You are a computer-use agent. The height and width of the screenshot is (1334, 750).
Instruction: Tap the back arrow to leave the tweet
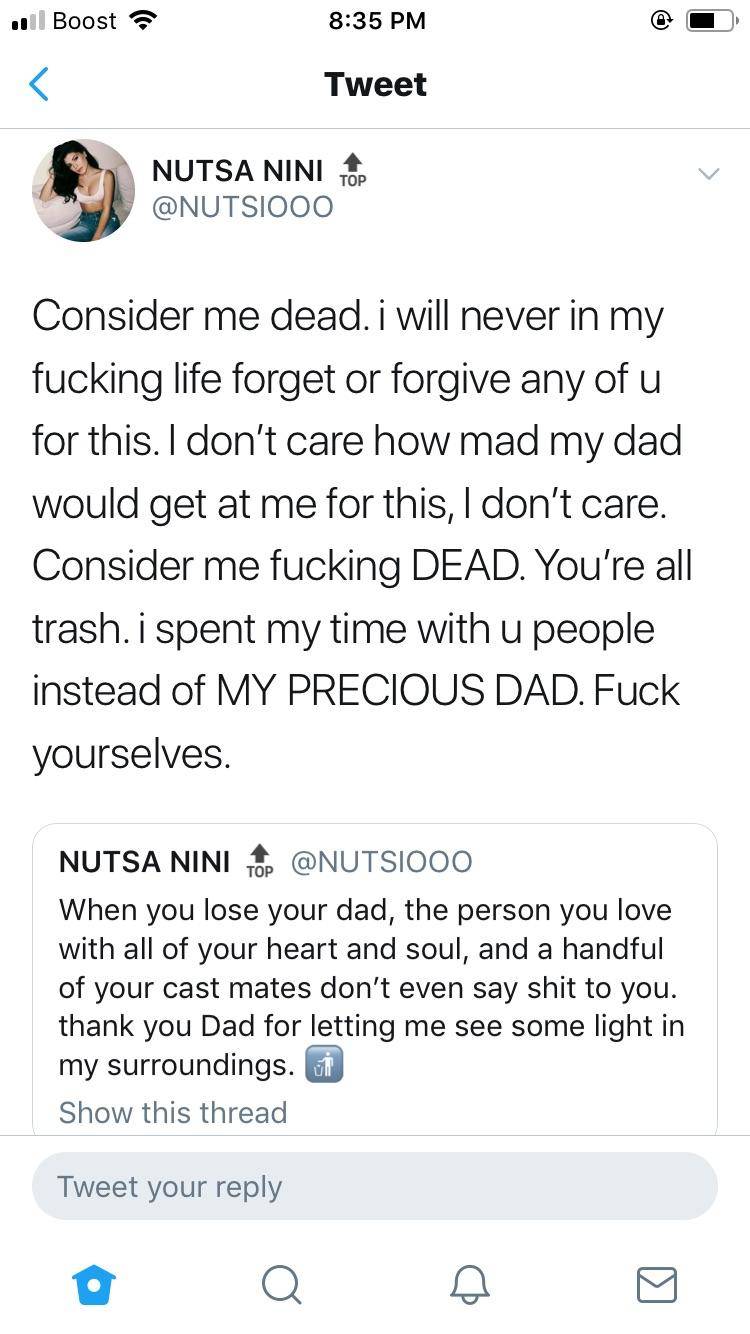click(38, 84)
